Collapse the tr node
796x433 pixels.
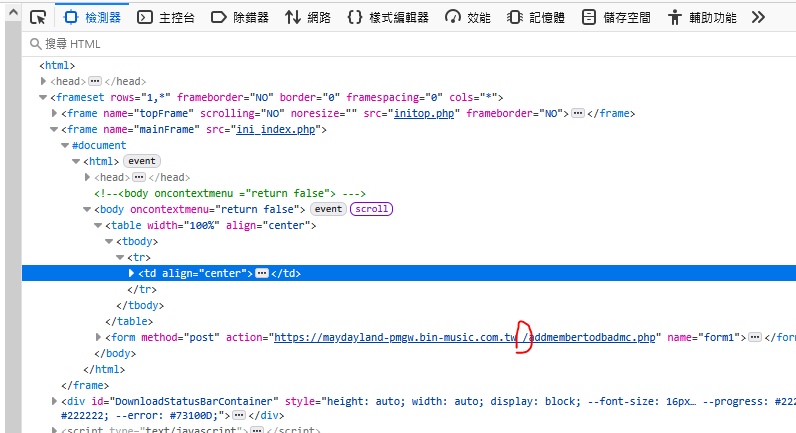(120, 257)
